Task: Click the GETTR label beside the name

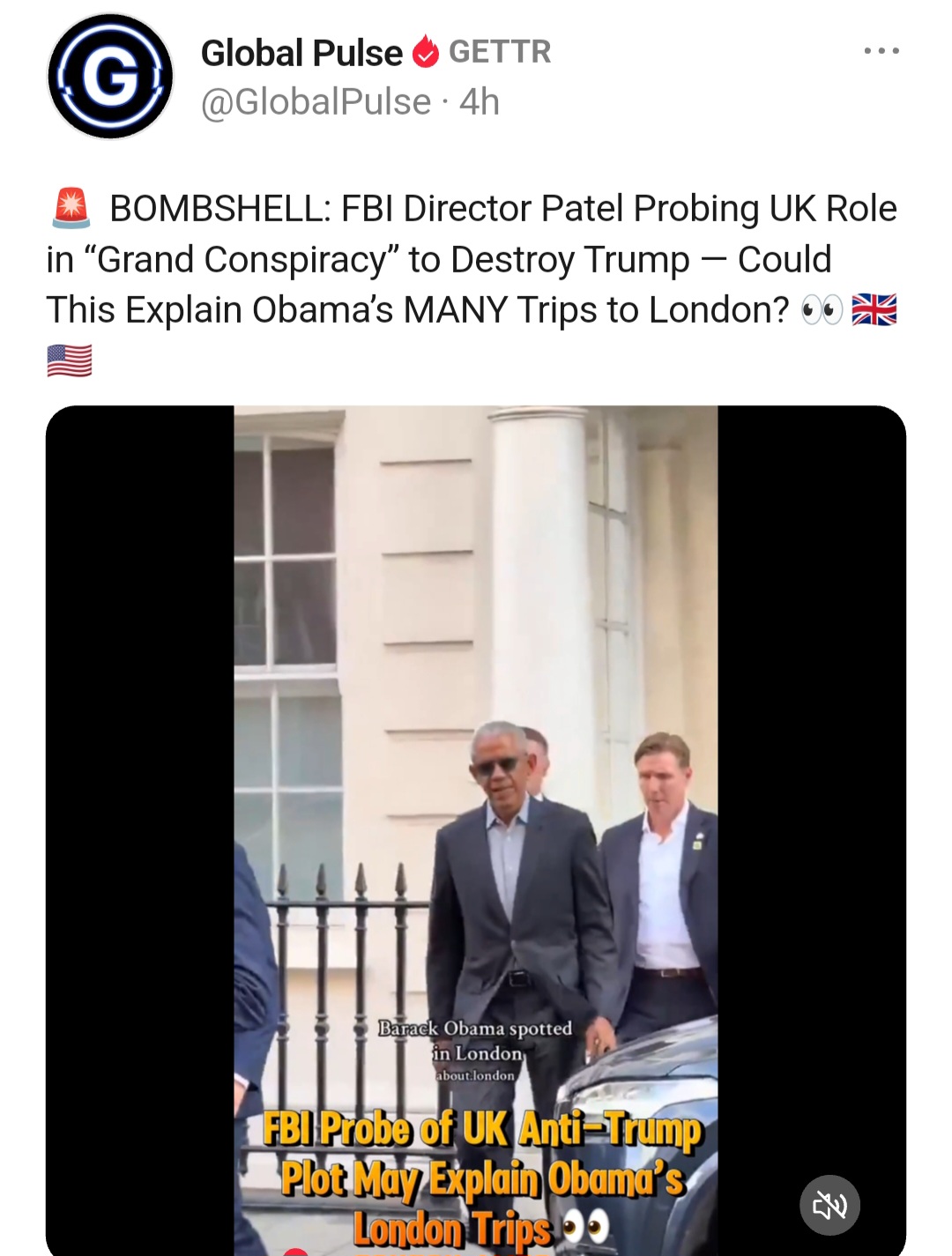Action: click(500, 52)
